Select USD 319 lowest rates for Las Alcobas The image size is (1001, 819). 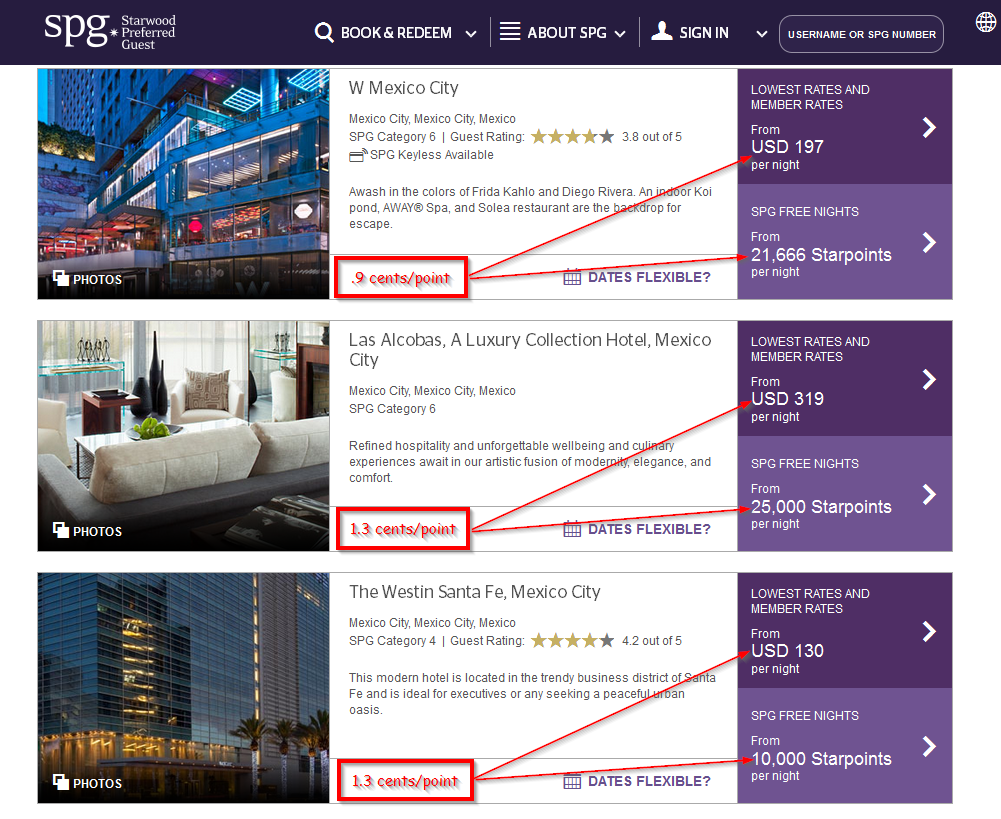tap(845, 379)
